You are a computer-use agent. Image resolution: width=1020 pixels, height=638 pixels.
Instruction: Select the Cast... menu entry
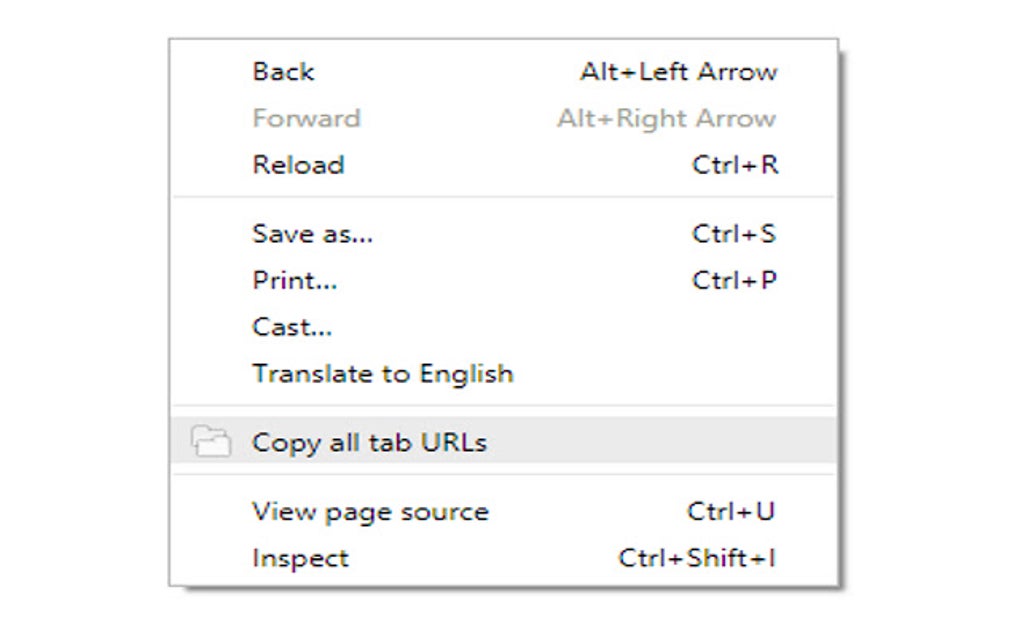(292, 327)
